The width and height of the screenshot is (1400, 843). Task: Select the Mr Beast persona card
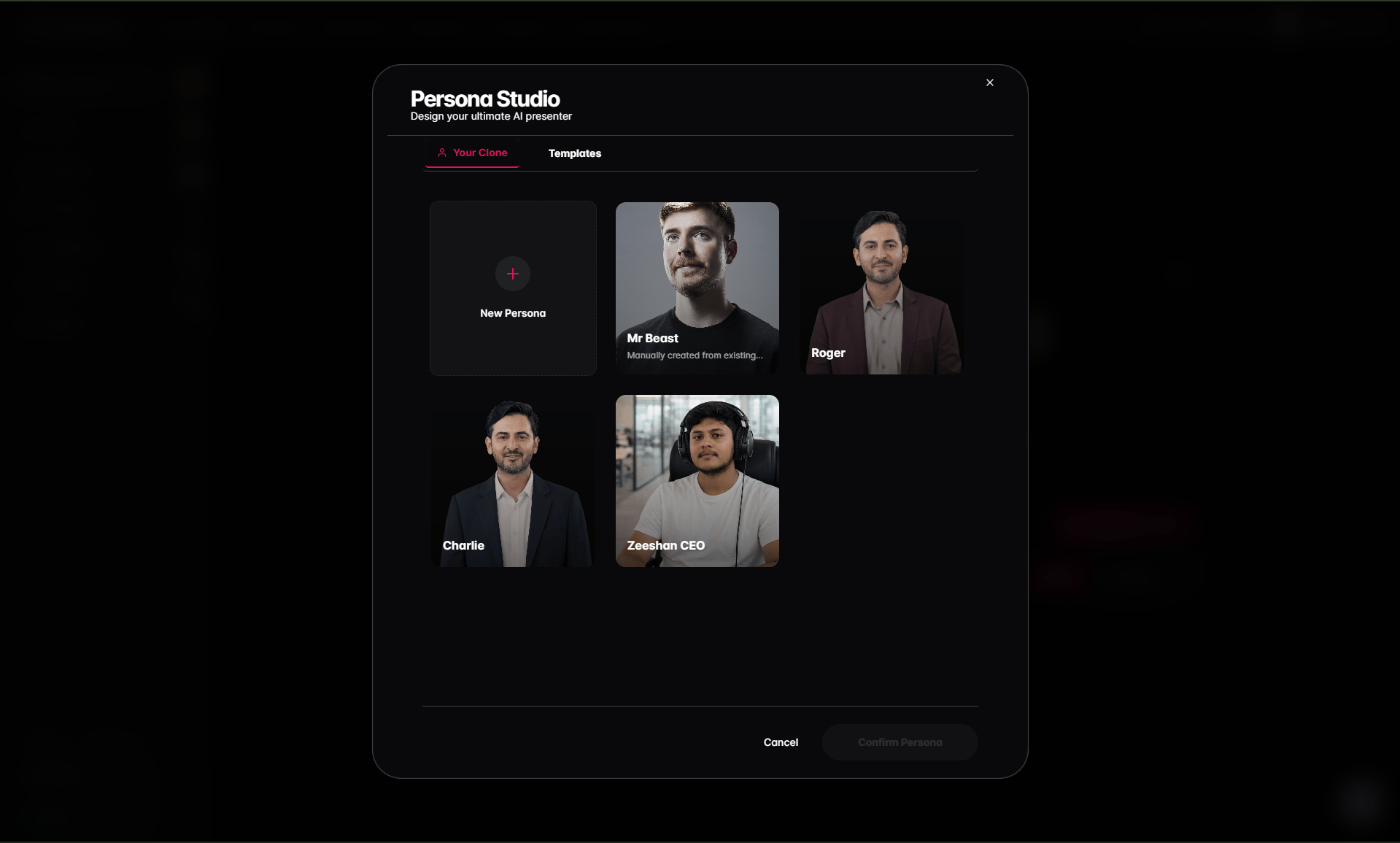tap(697, 288)
